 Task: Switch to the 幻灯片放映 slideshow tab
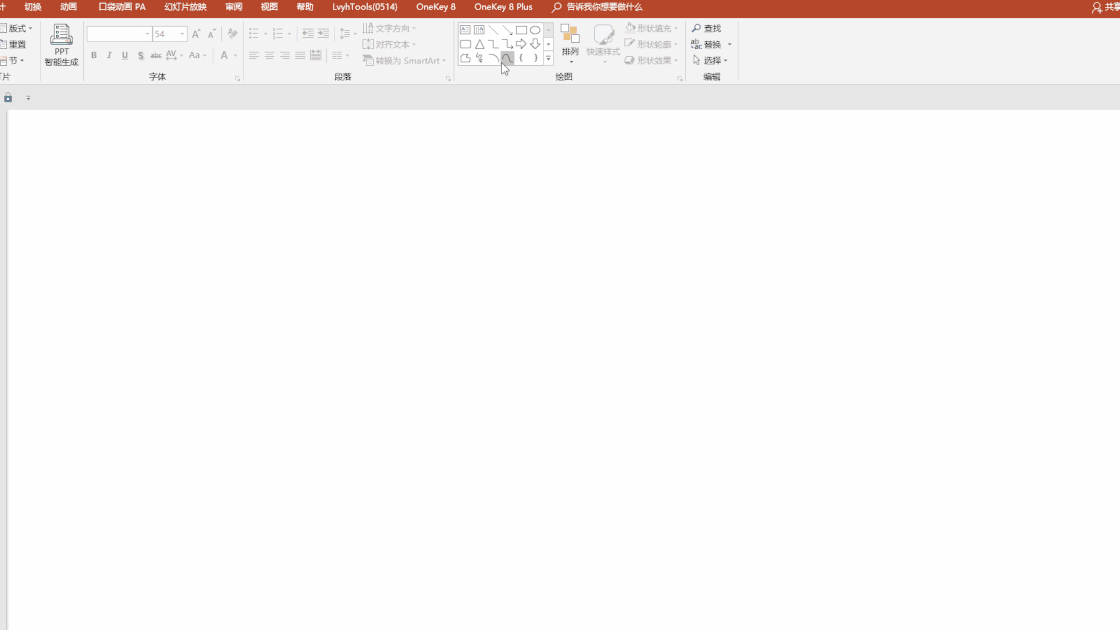pos(185,7)
